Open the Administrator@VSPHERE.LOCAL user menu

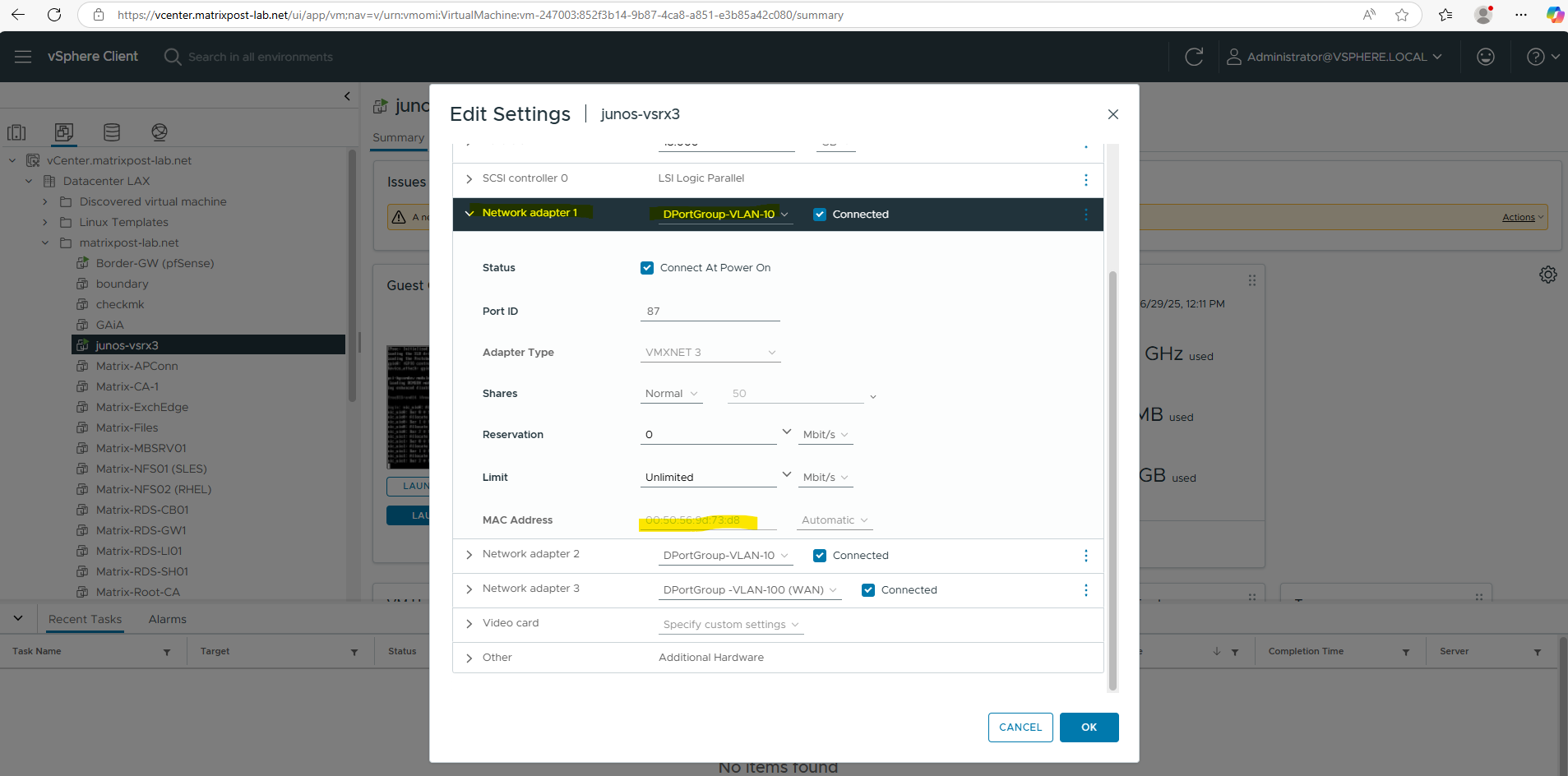1334,57
